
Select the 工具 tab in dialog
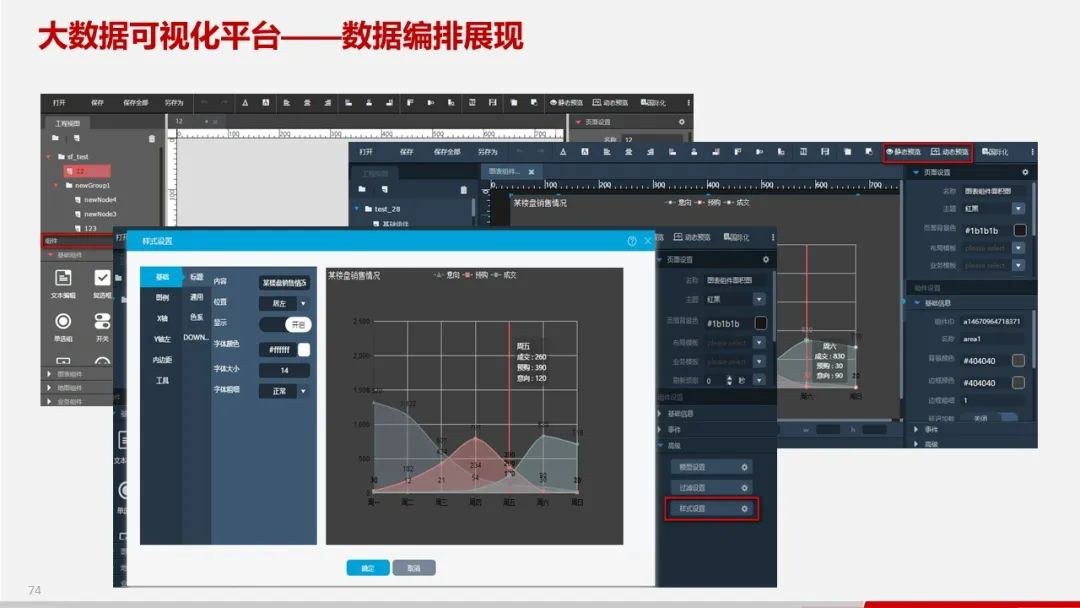point(162,380)
